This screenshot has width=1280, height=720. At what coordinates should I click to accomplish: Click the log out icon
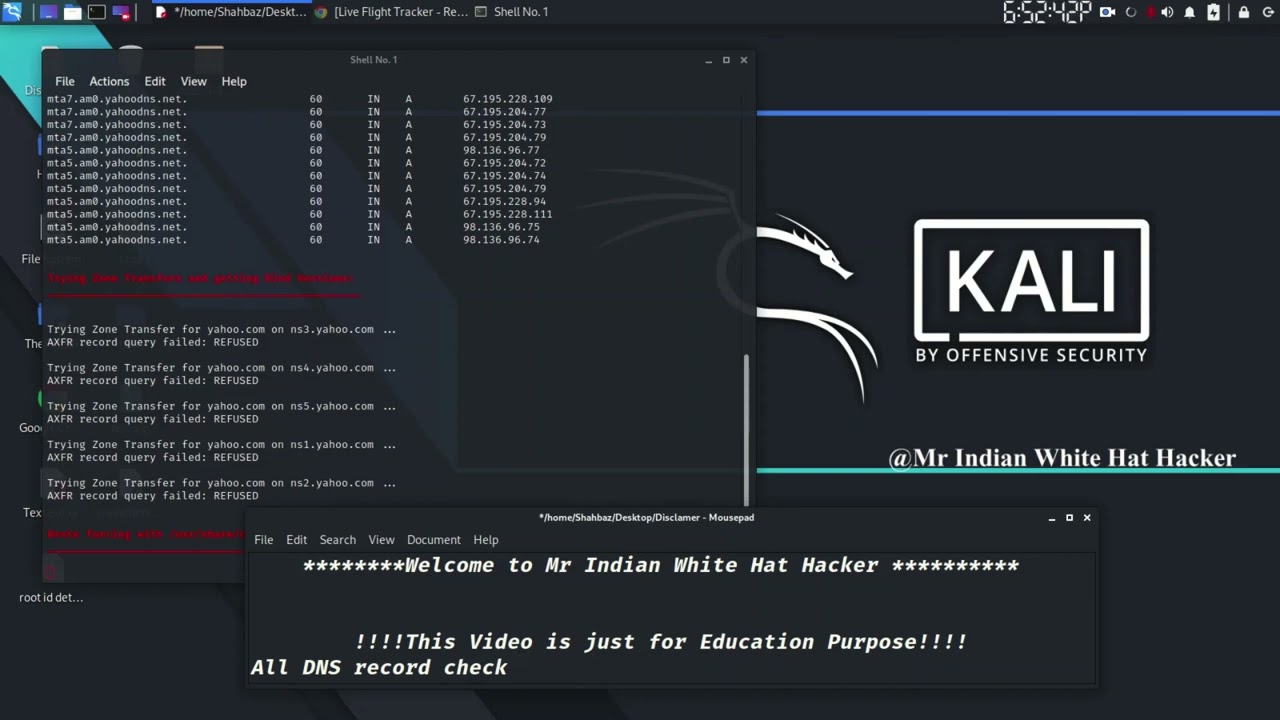point(1267,12)
